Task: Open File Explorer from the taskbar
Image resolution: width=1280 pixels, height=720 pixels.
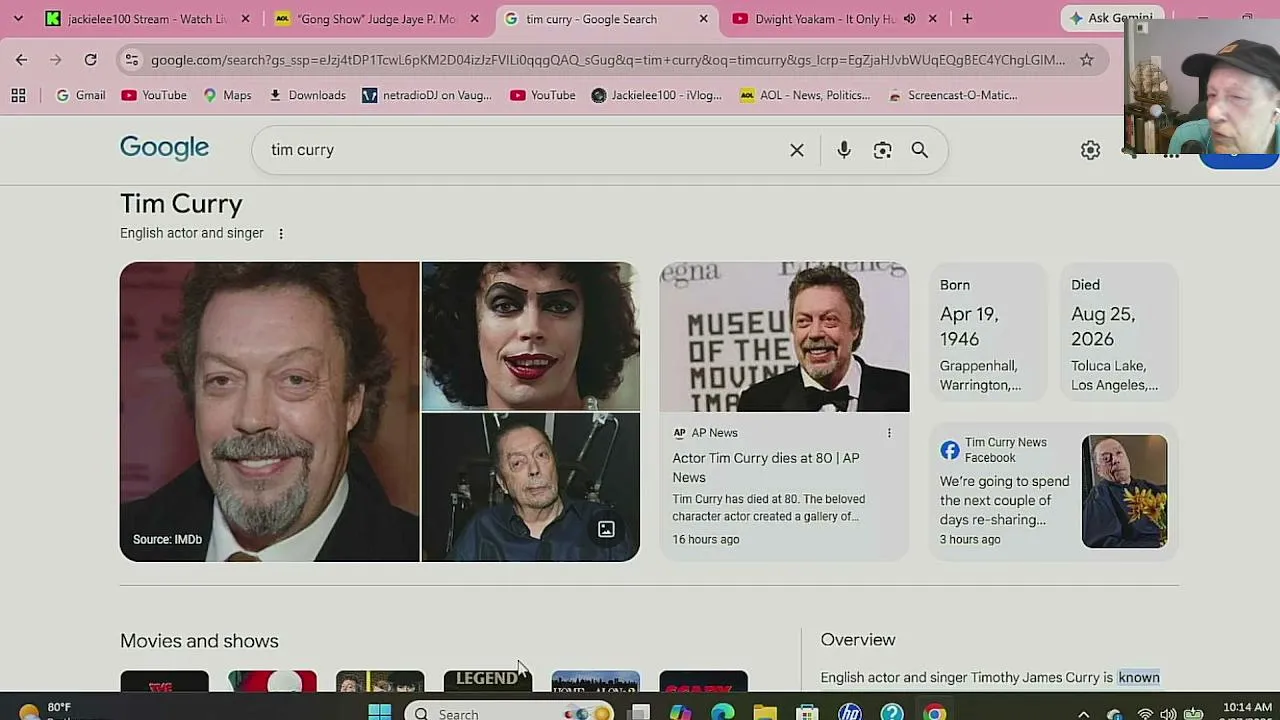Action: coord(765,713)
